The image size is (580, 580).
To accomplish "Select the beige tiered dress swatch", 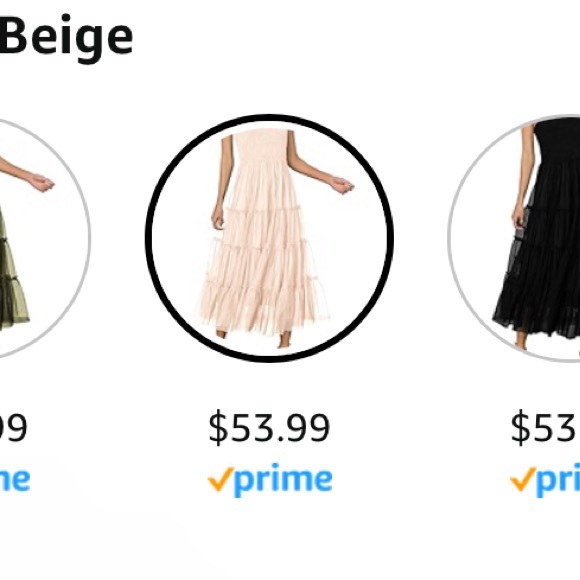I will click(269, 238).
